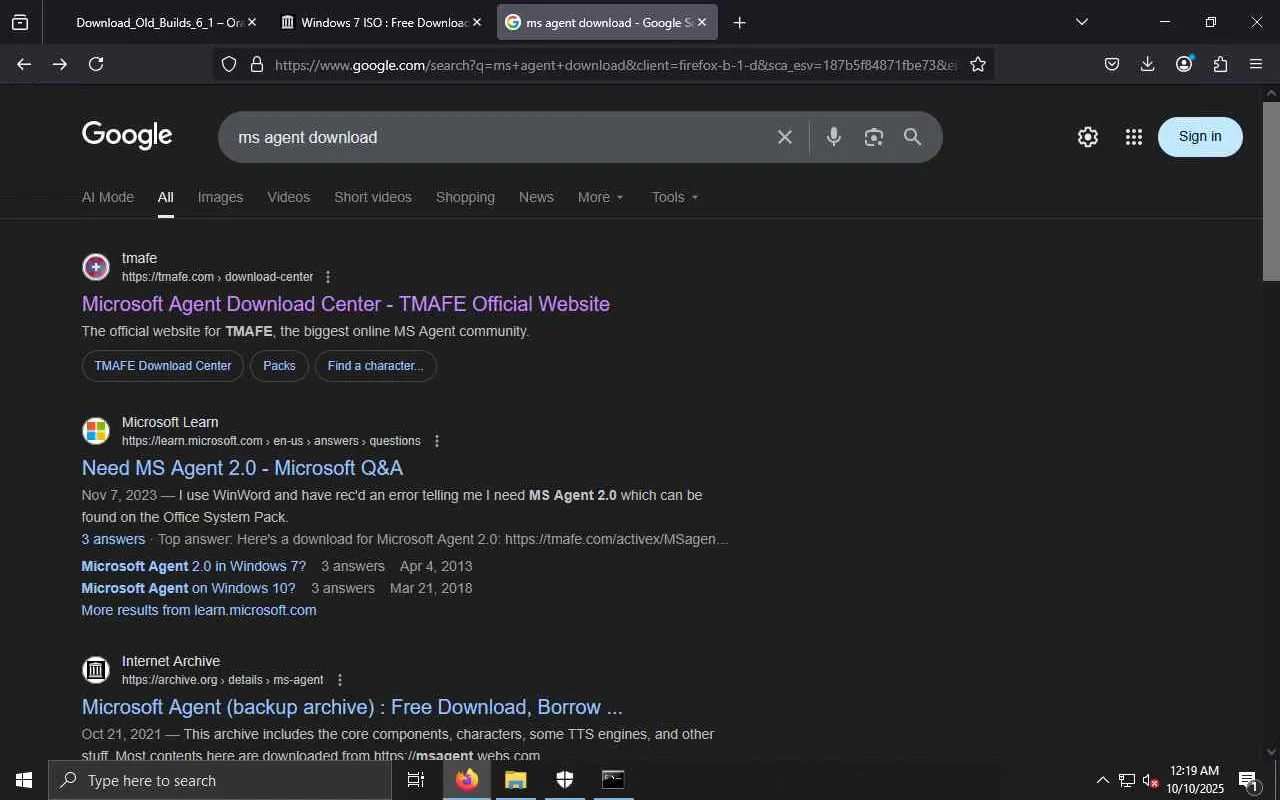Go forward with the forward arrow

(60, 64)
